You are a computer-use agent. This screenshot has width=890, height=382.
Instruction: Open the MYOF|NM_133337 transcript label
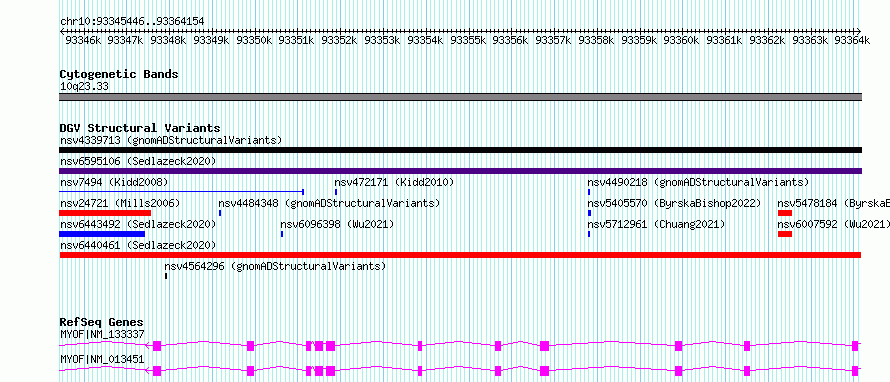102,334
